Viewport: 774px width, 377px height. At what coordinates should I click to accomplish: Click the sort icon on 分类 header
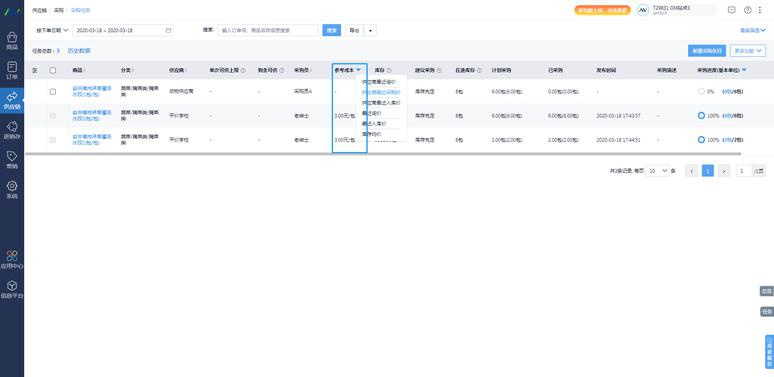132,71
